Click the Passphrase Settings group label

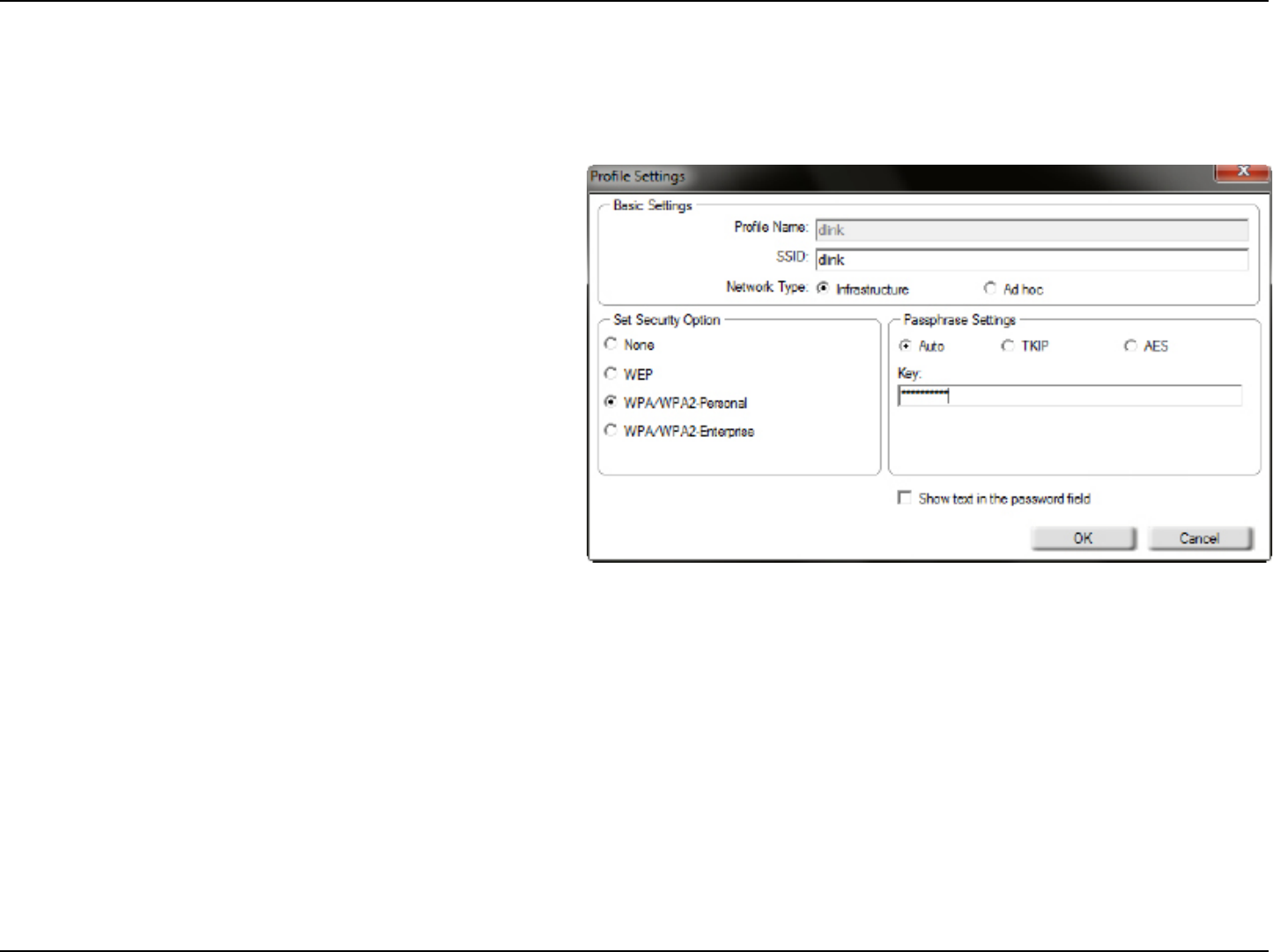[x=959, y=320]
